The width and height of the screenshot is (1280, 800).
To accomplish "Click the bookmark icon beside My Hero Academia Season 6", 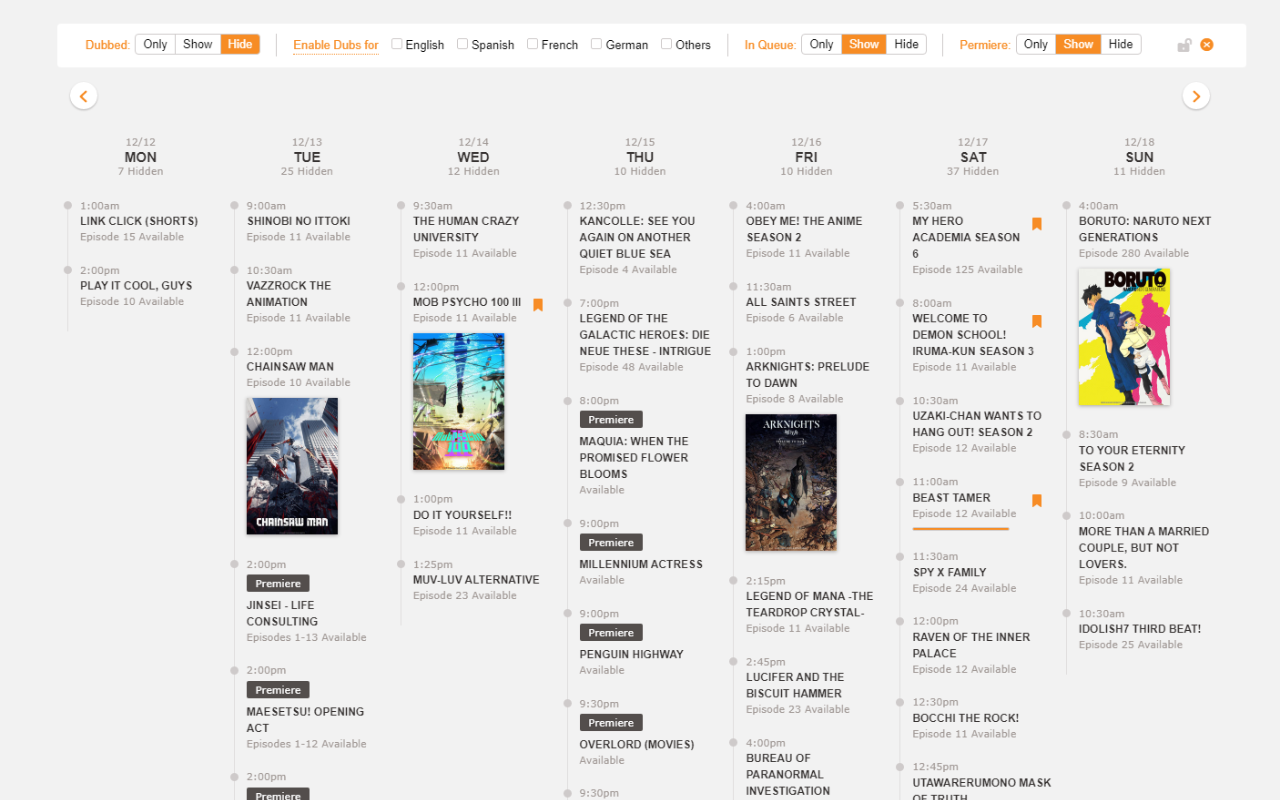I will click(1036, 224).
